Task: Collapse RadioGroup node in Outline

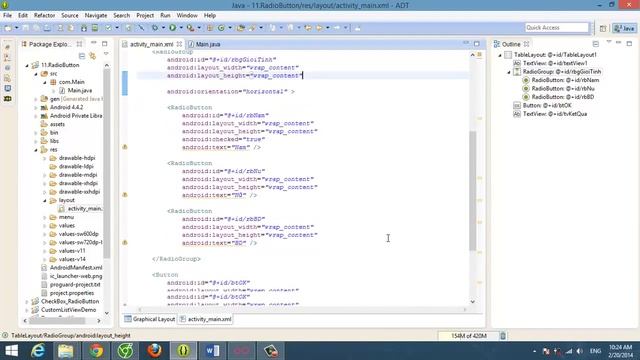Action: click(x=509, y=72)
